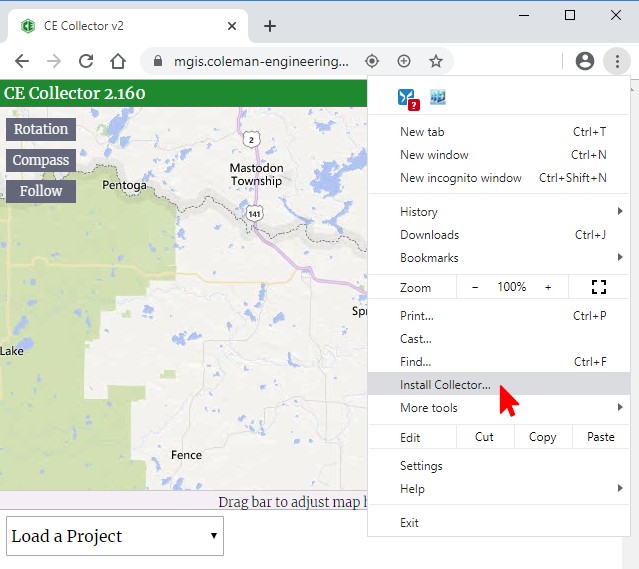The image size is (639, 569).
Task: Choose New incognito window menu item
Action: [x=461, y=178]
